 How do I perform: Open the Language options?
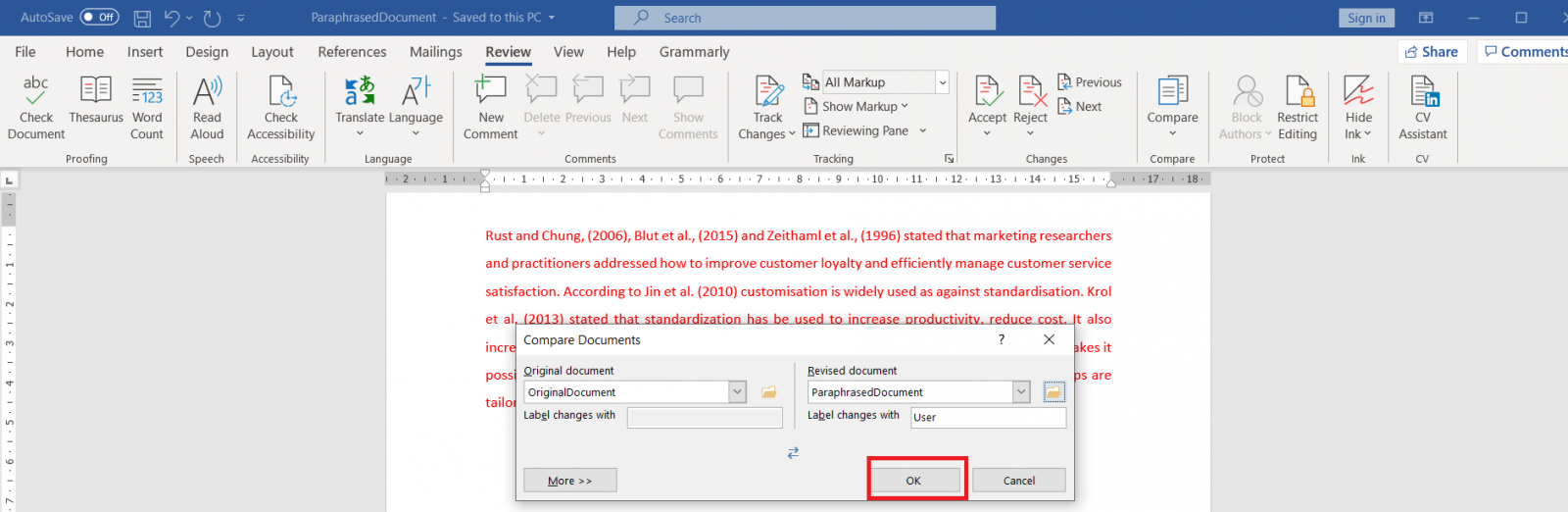click(x=416, y=106)
